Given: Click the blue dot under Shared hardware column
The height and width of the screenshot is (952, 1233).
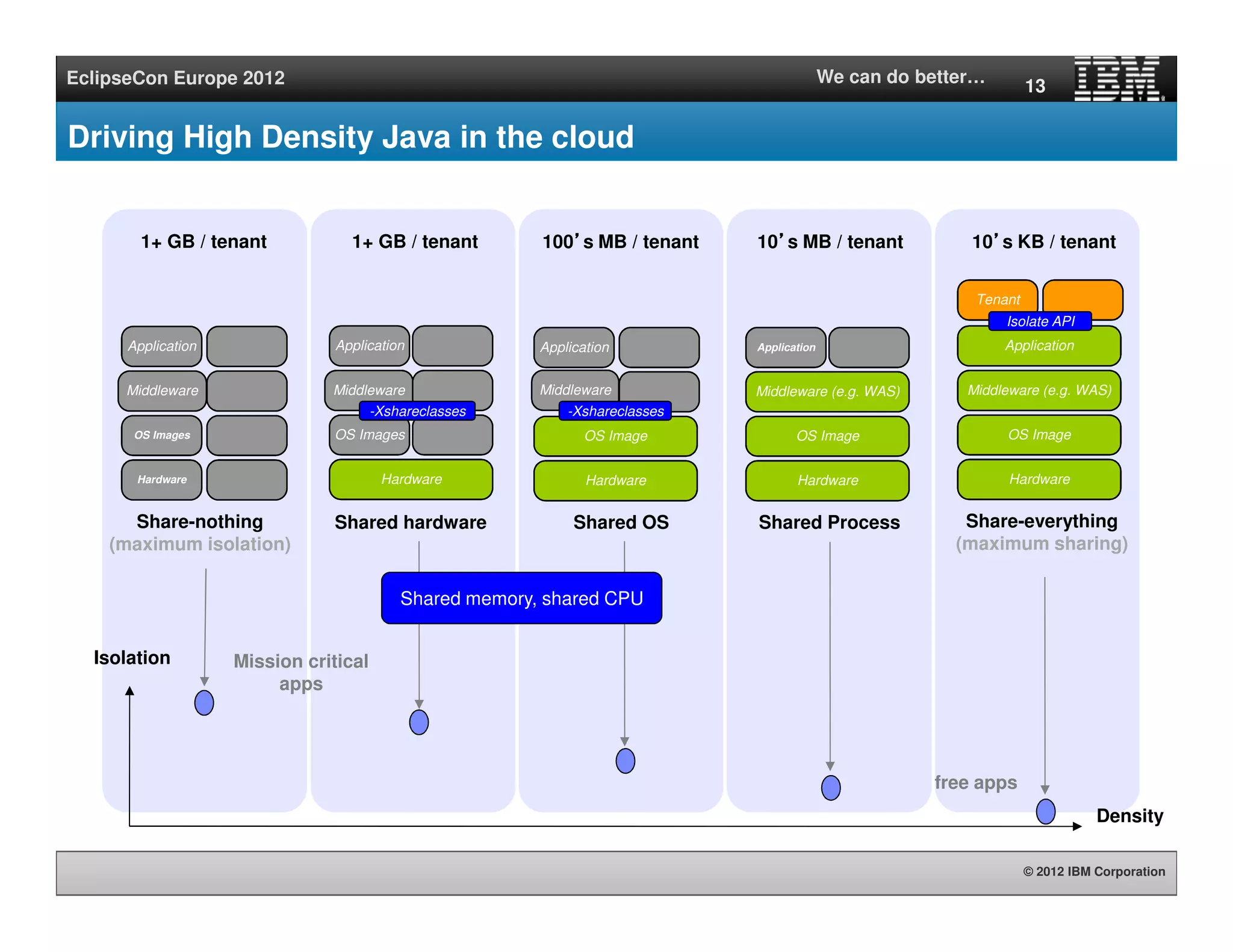Looking at the screenshot, I should coord(418,722).
